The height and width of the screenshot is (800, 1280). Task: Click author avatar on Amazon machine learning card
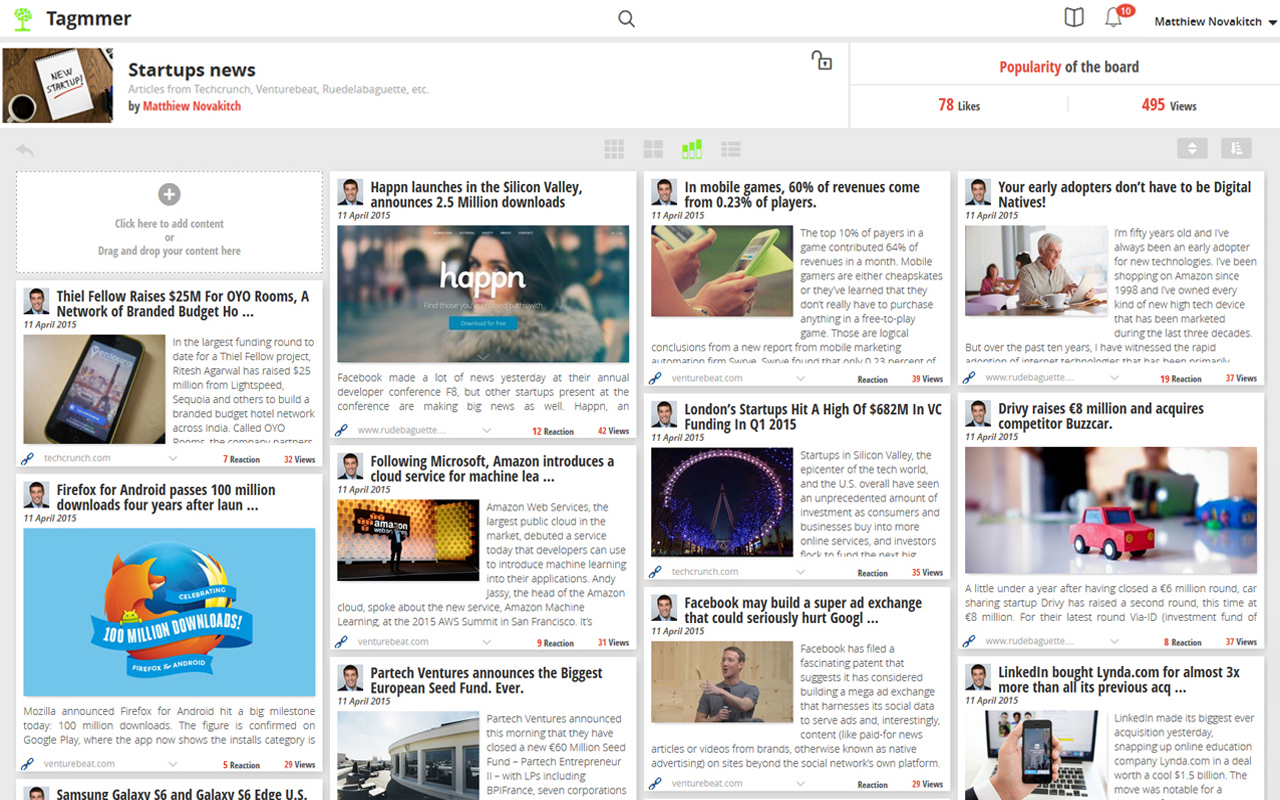pyautogui.click(x=350, y=466)
